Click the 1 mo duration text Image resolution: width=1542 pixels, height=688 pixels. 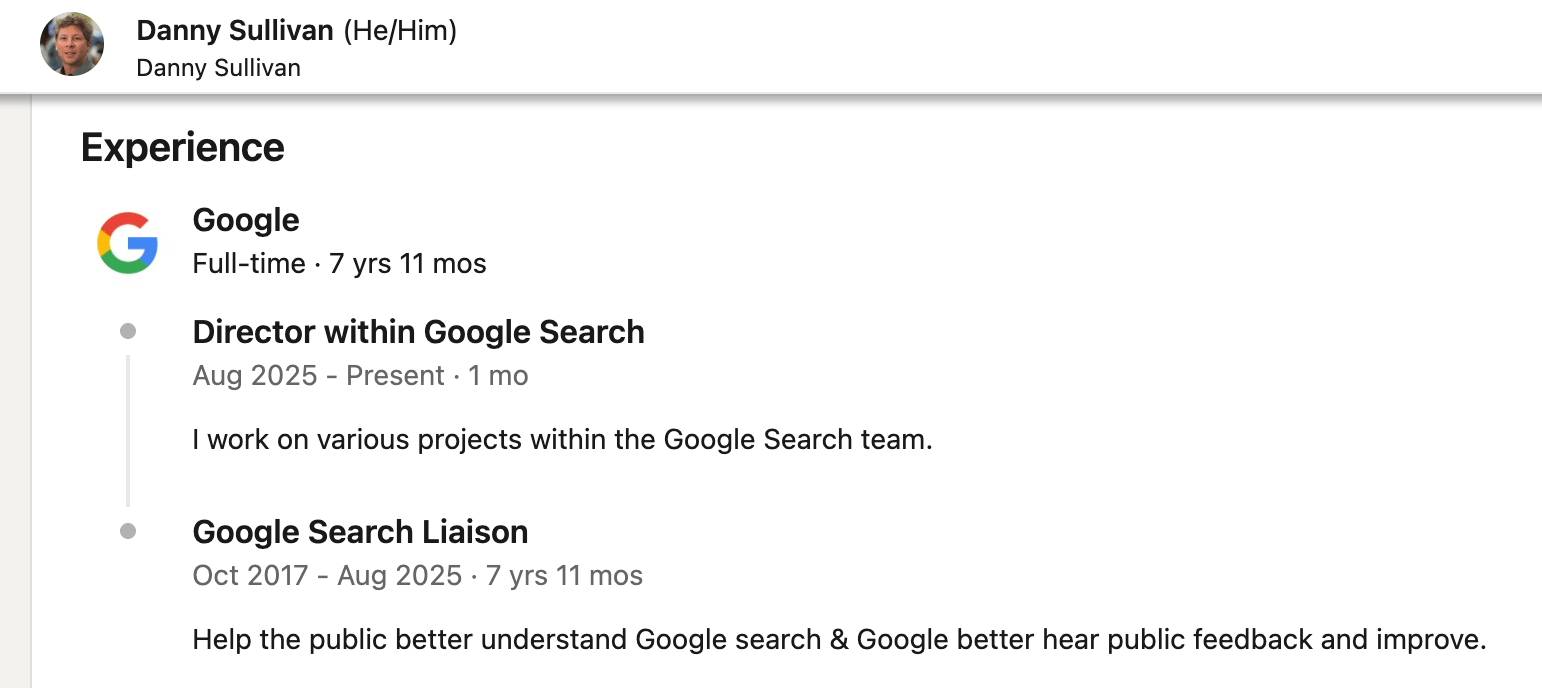[498, 376]
